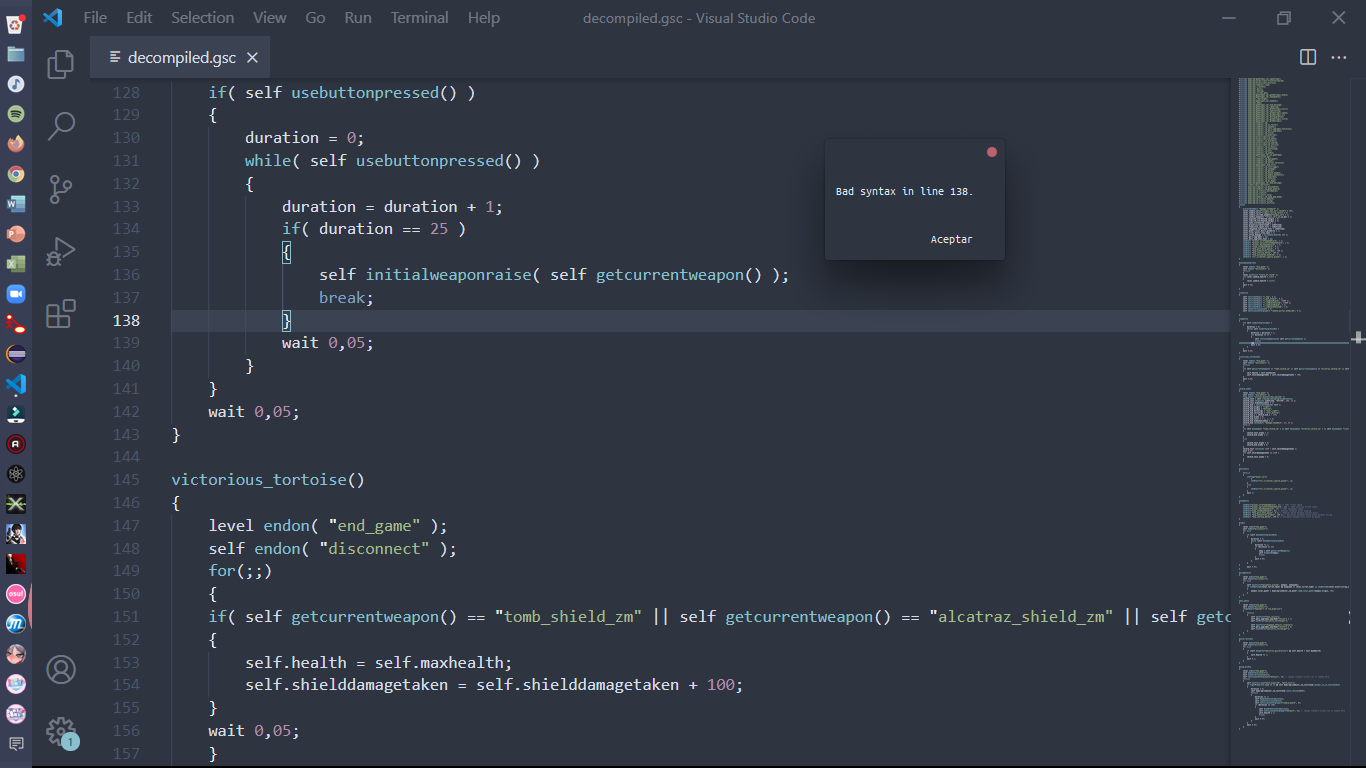Open the View menu
The width and height of the screenshot is (1366, 768).
269,18
